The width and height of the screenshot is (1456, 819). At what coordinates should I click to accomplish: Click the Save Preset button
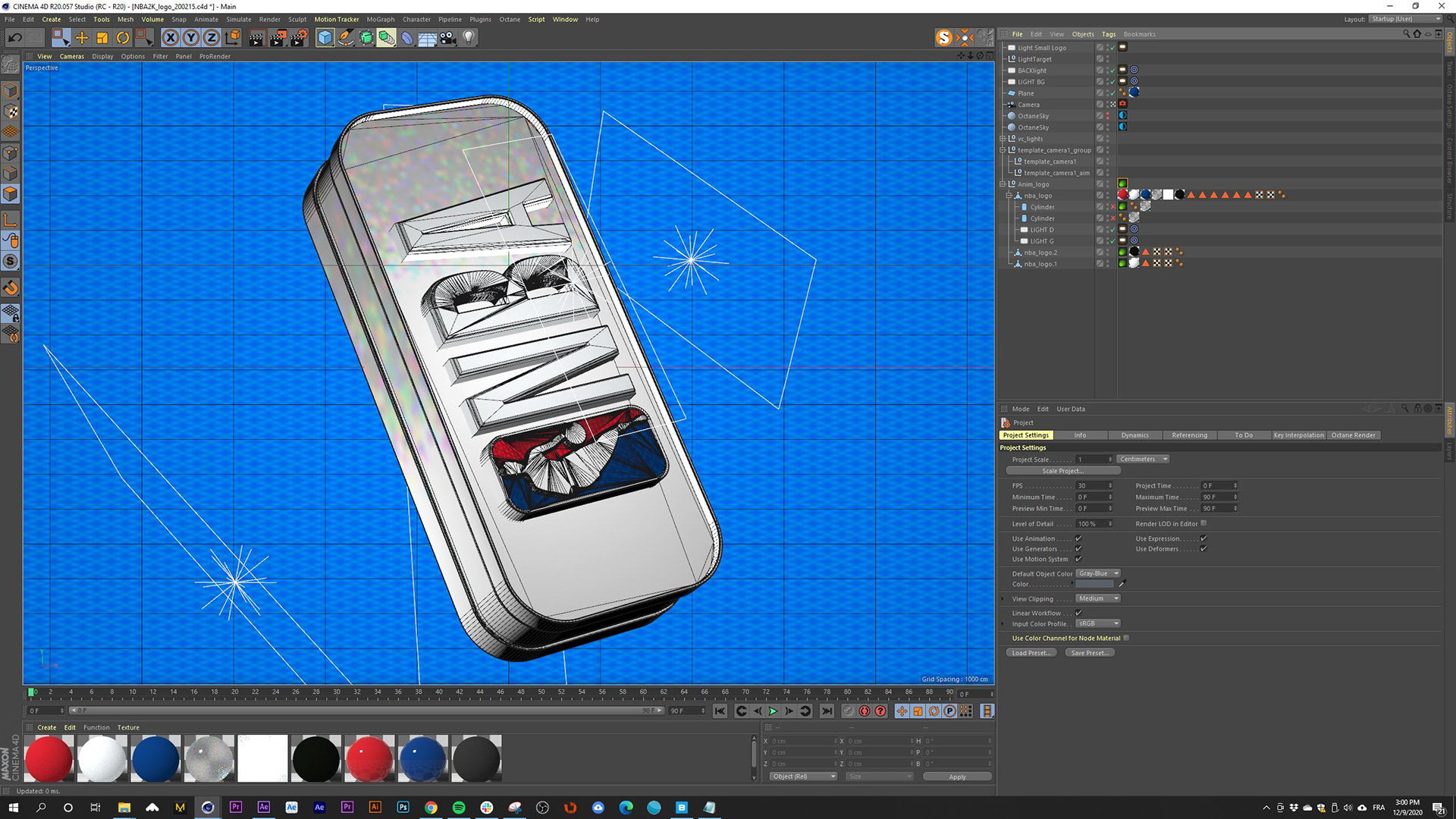(1089, 653)
